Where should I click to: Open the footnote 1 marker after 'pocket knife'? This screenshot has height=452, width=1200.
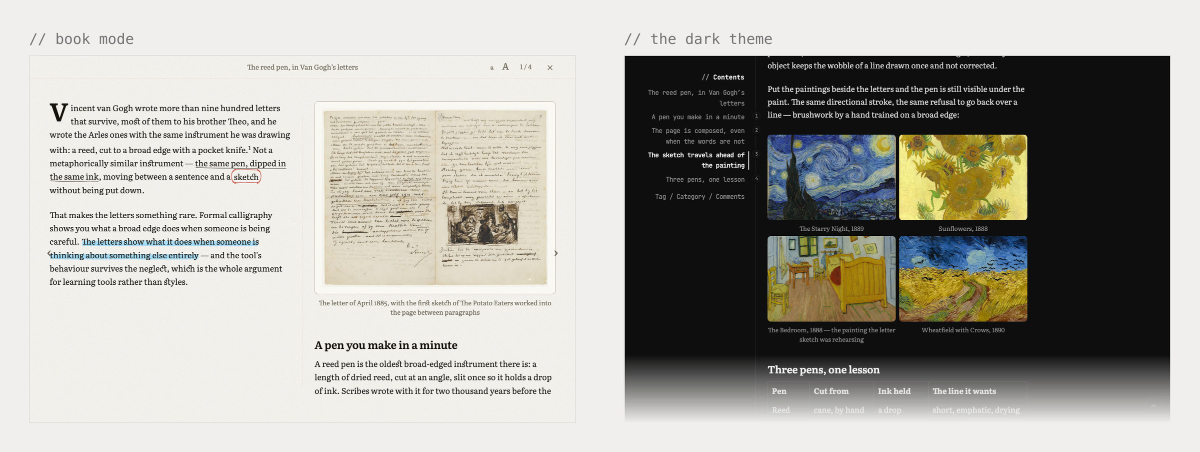[x=249, y=148]
